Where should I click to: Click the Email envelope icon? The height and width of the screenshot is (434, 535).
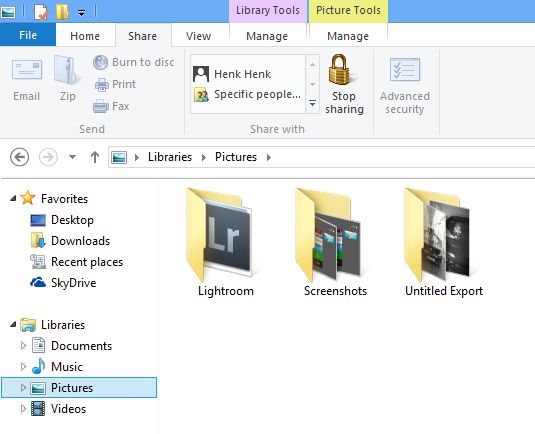click(27, 70)
